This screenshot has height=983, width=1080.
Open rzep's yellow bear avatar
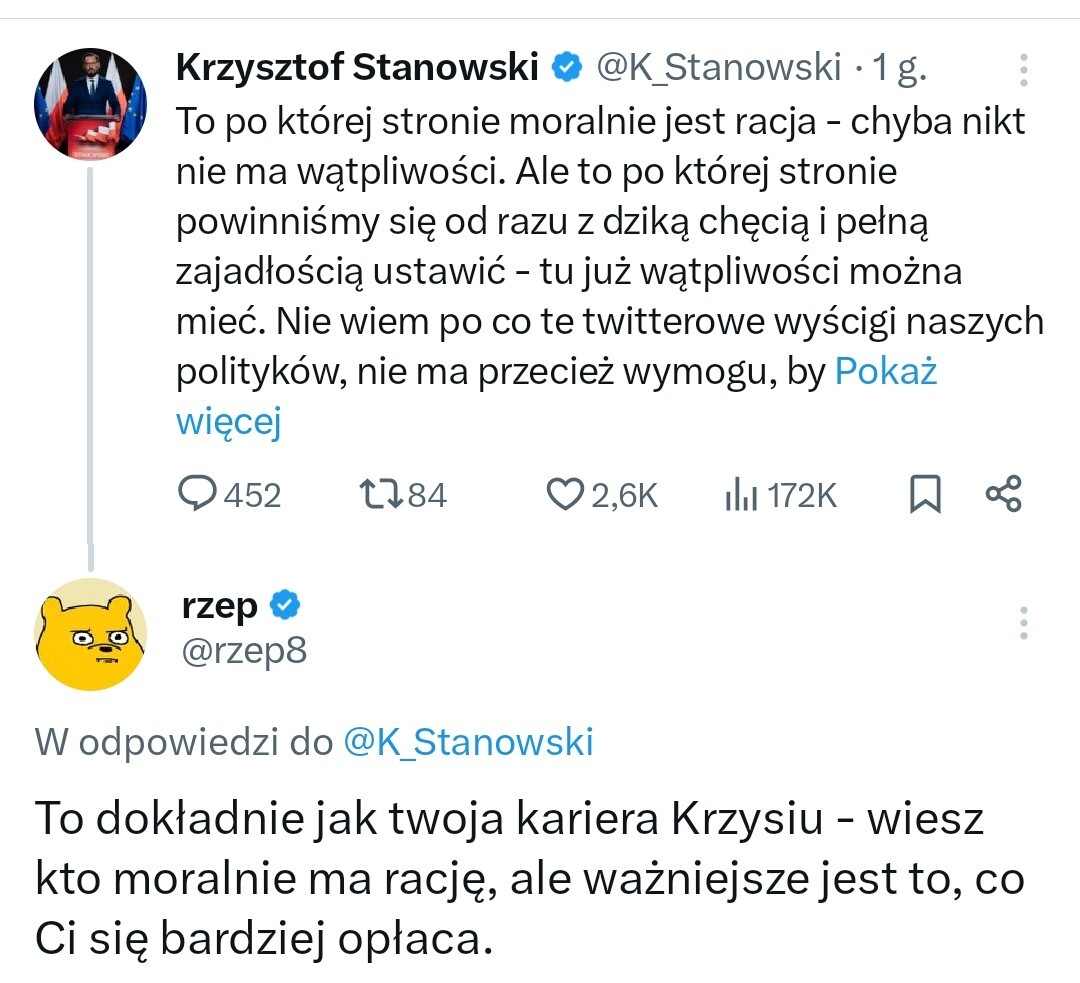coord(91,634)
